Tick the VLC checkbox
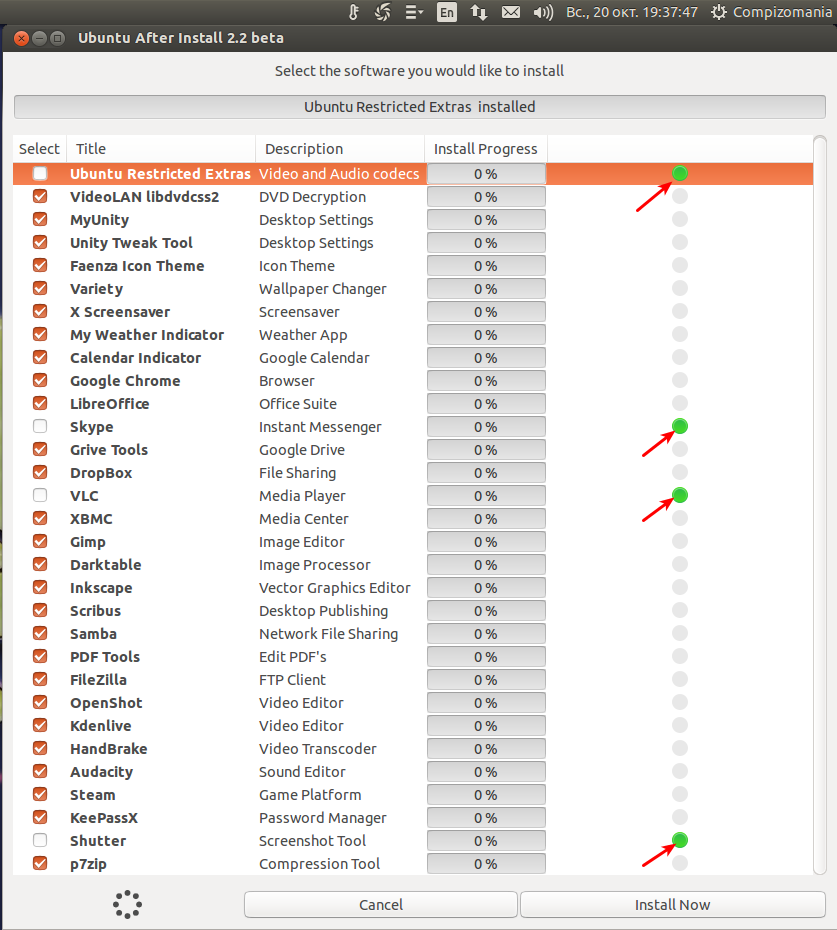The width and height of the screenshot is (837, 930). pyautogui.click(x=40, y=495)
